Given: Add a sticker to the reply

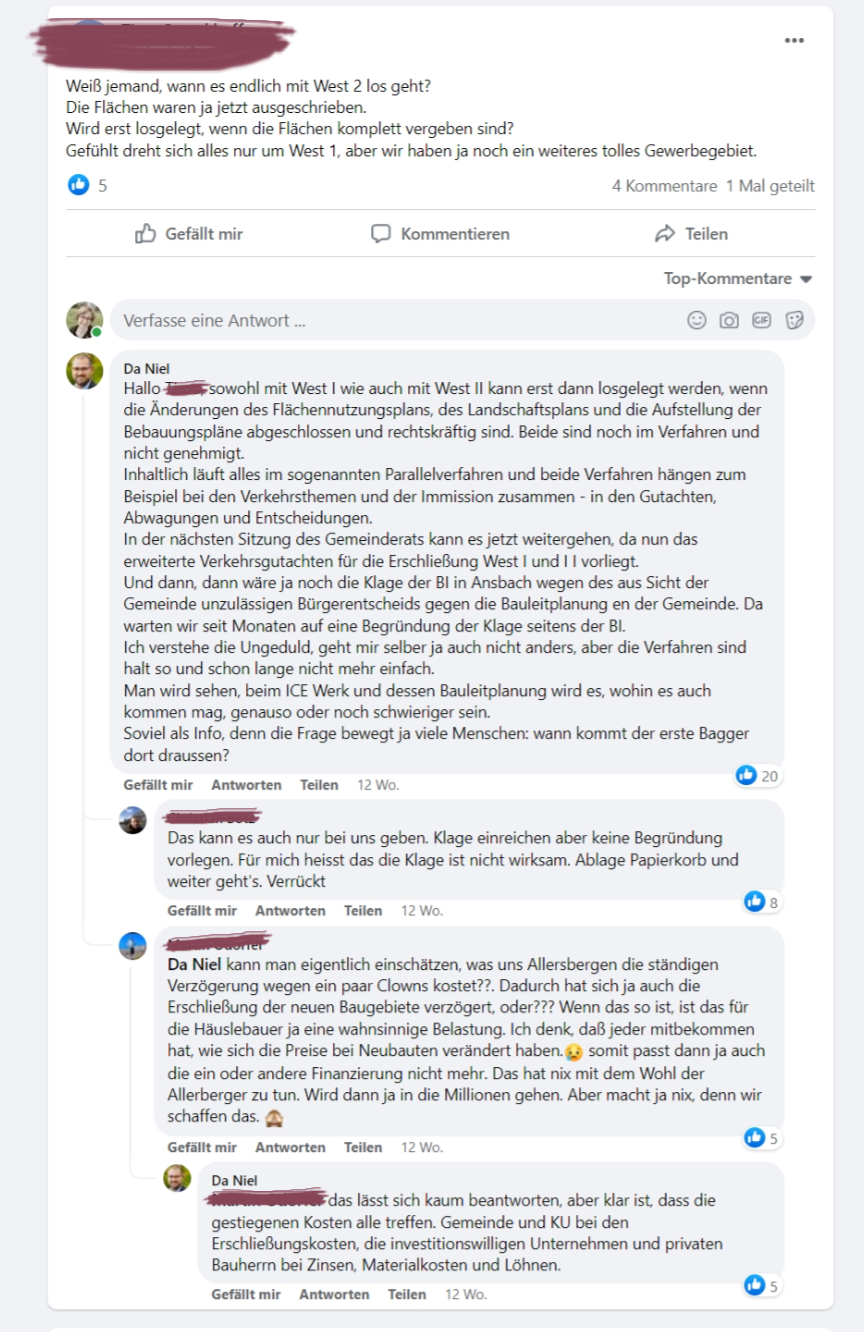Looking at the screenshot, I should (795, 320).
